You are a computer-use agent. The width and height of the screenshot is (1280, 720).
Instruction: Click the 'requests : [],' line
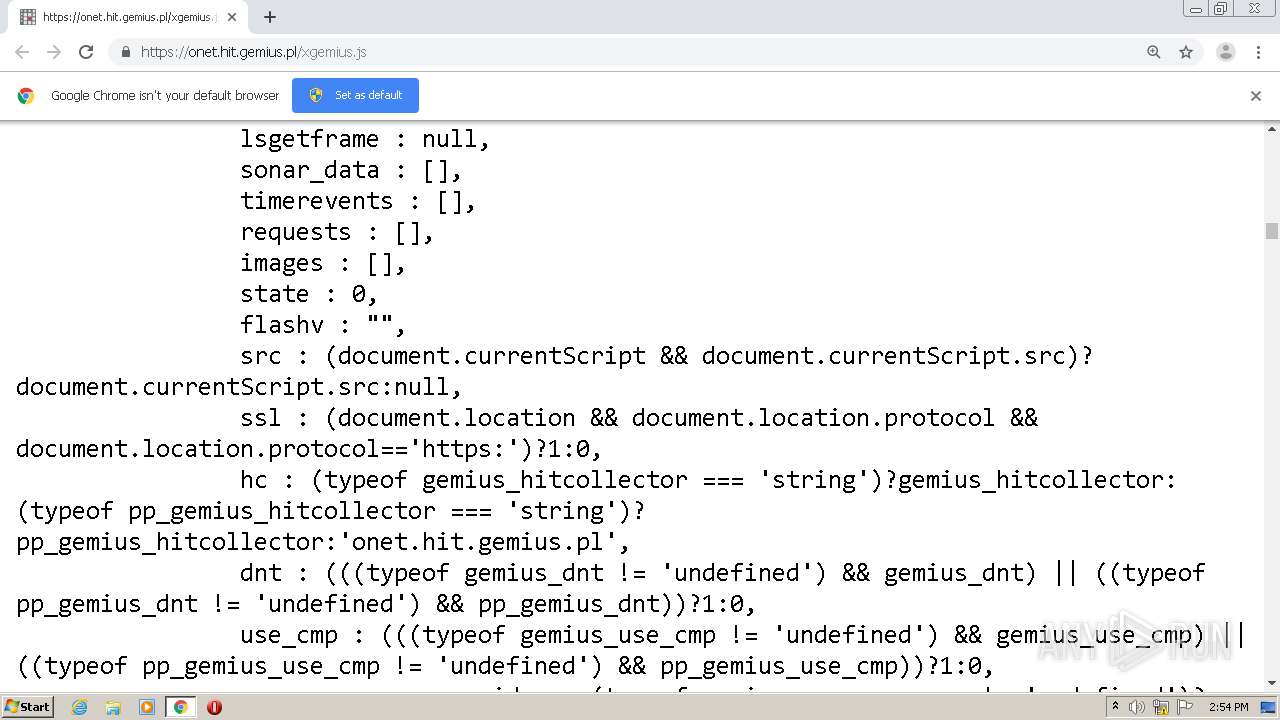point(337,232)
